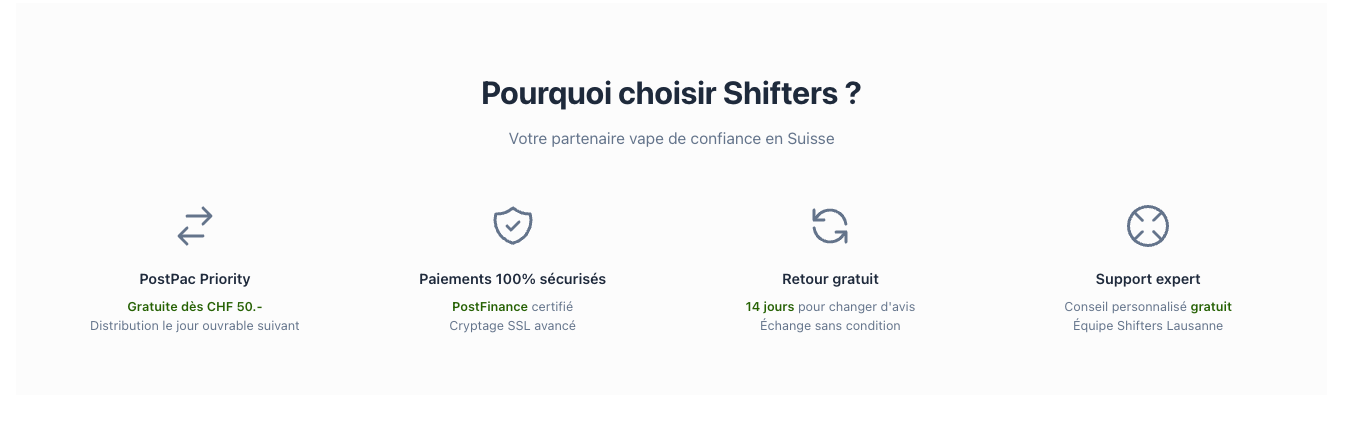Click the "Pourquoi choisir Shifters ?" heading
Image resolution: width=1349 pixels, height=424 pixels.
(x=671, y=93)
